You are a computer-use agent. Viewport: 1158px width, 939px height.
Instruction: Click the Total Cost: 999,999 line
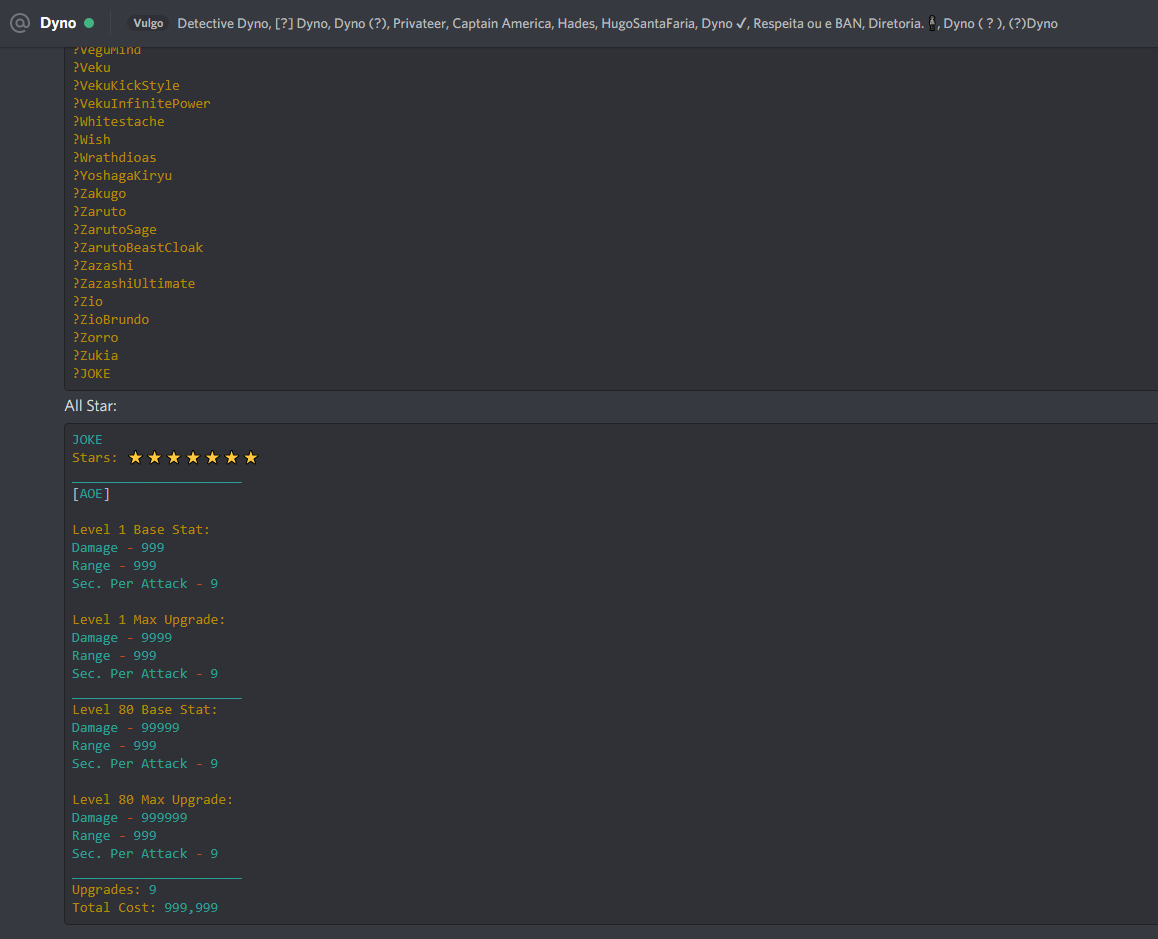click(145, 908)
